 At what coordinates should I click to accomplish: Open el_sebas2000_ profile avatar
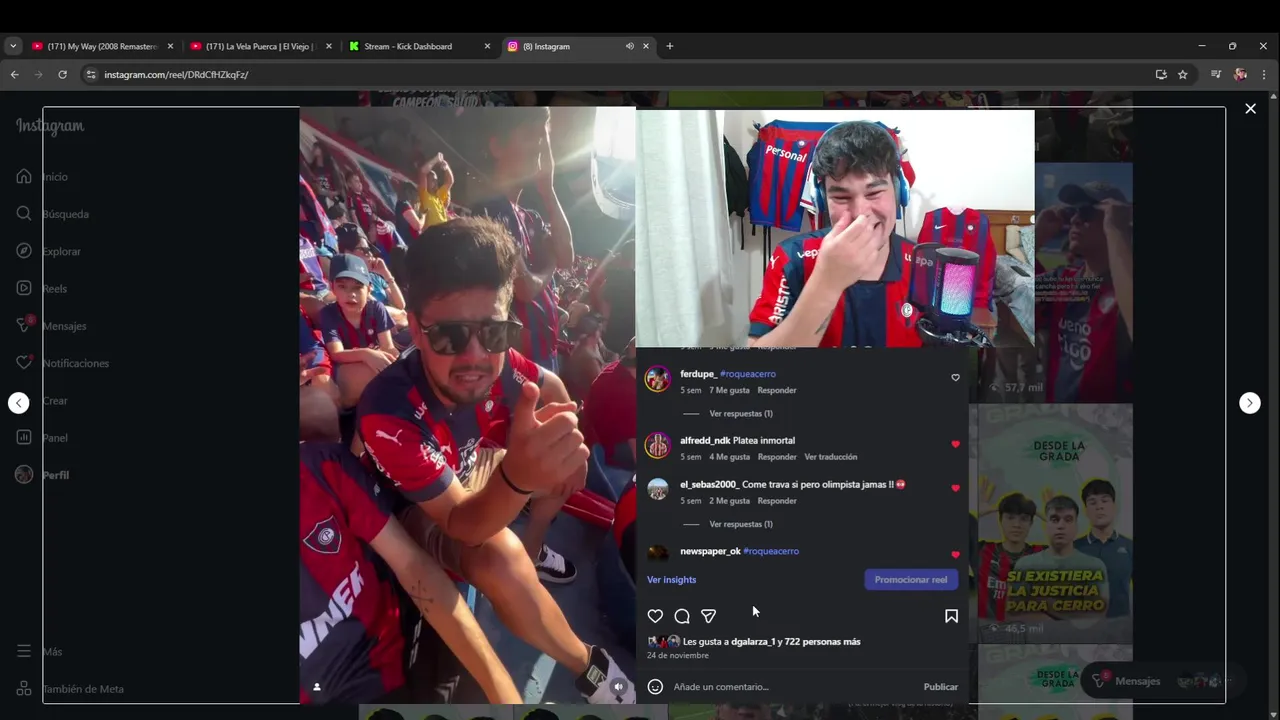(x=657, y=490)
